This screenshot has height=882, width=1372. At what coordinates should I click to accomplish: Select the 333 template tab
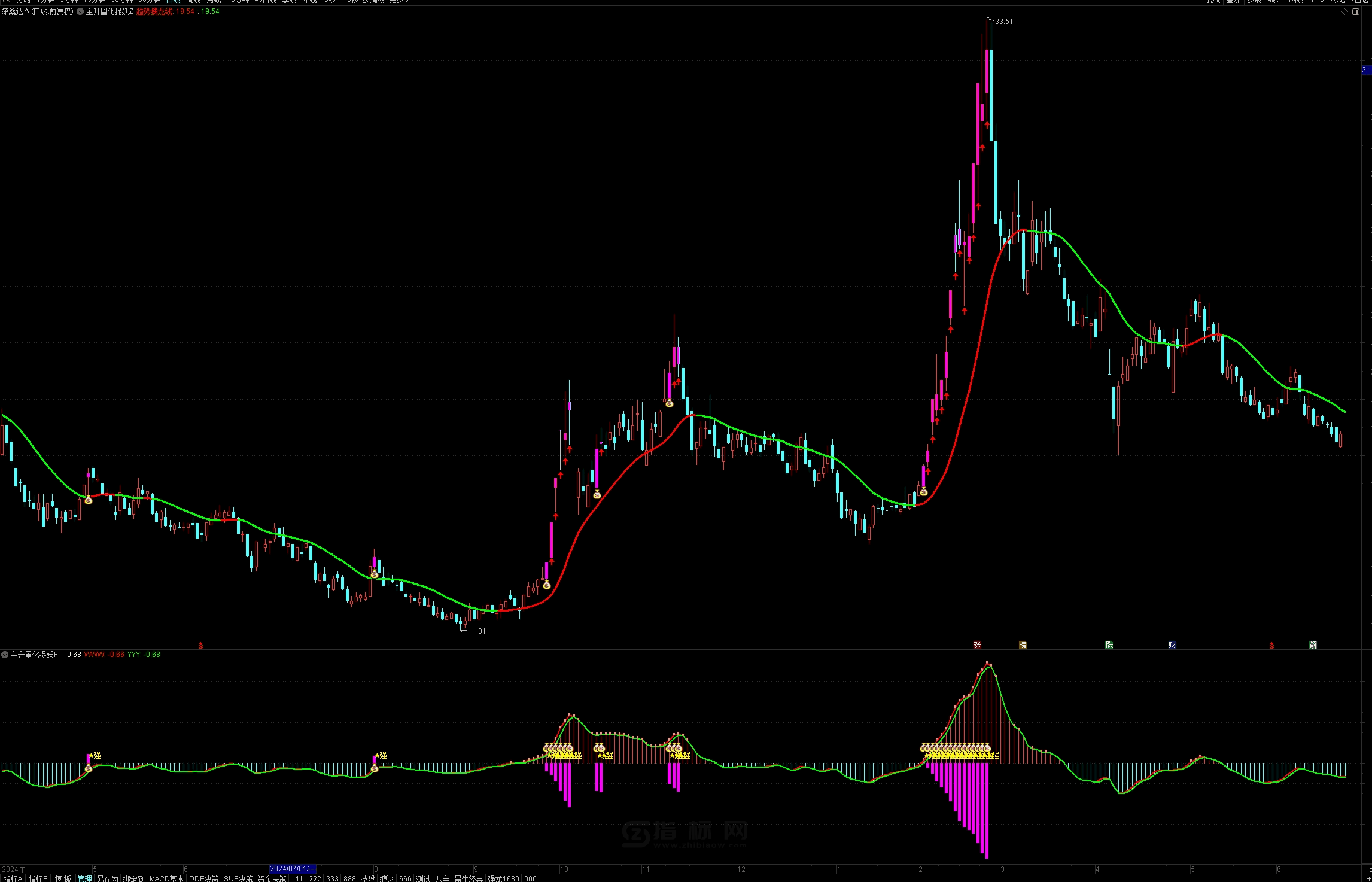click(x=333, y=878)
